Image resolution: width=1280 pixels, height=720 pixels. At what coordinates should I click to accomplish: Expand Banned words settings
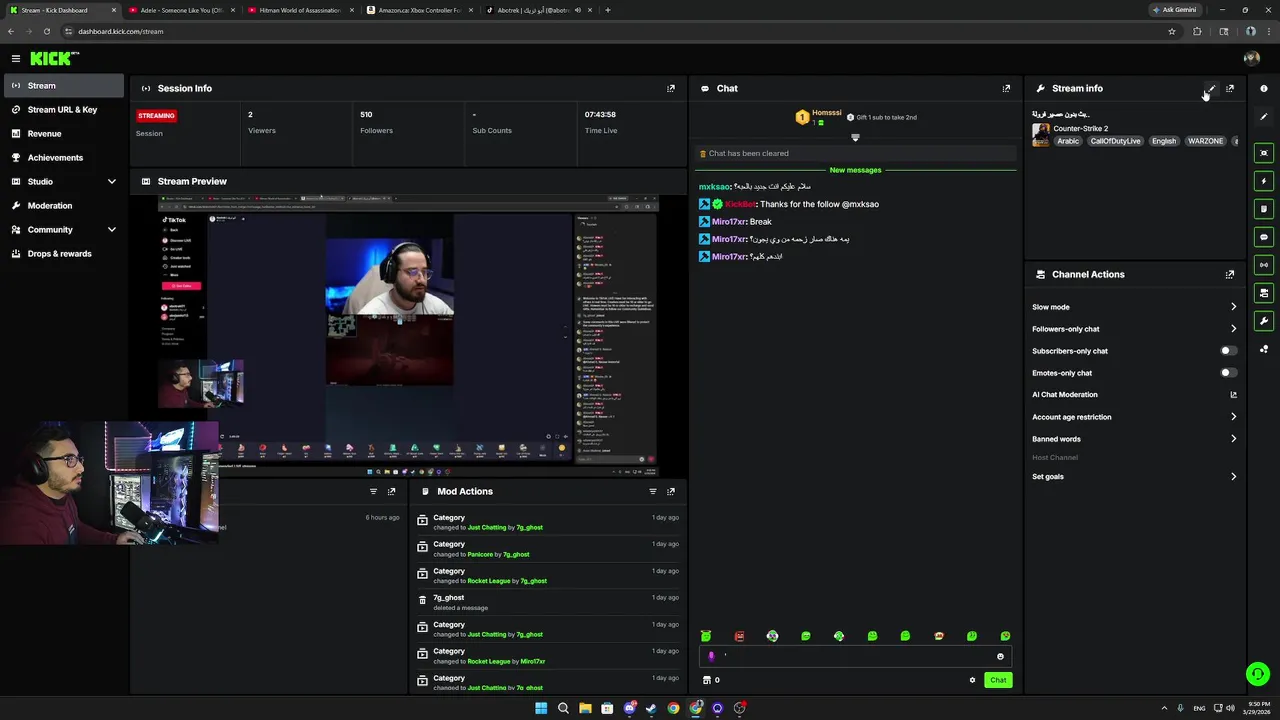click(x=1233, y=439)
